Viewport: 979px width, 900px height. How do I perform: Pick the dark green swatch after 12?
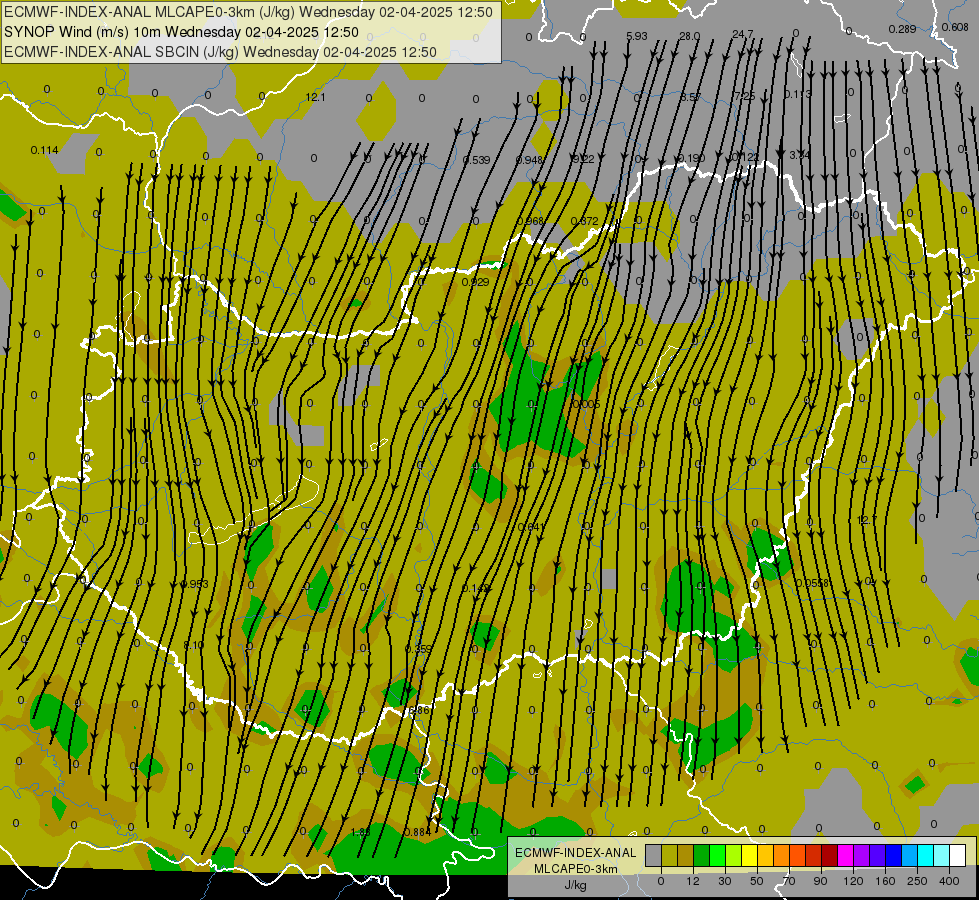click(701, 856)
